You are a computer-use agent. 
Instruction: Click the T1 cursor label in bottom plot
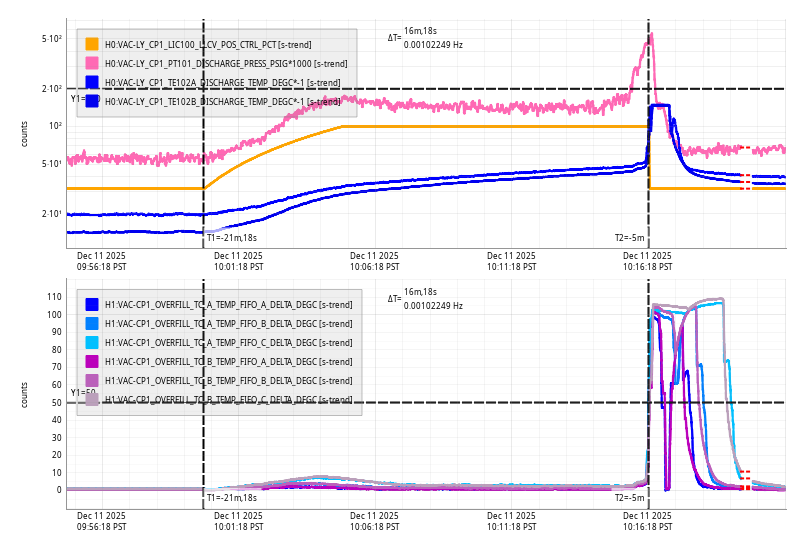pyautogui.click(x=231, y=497)
